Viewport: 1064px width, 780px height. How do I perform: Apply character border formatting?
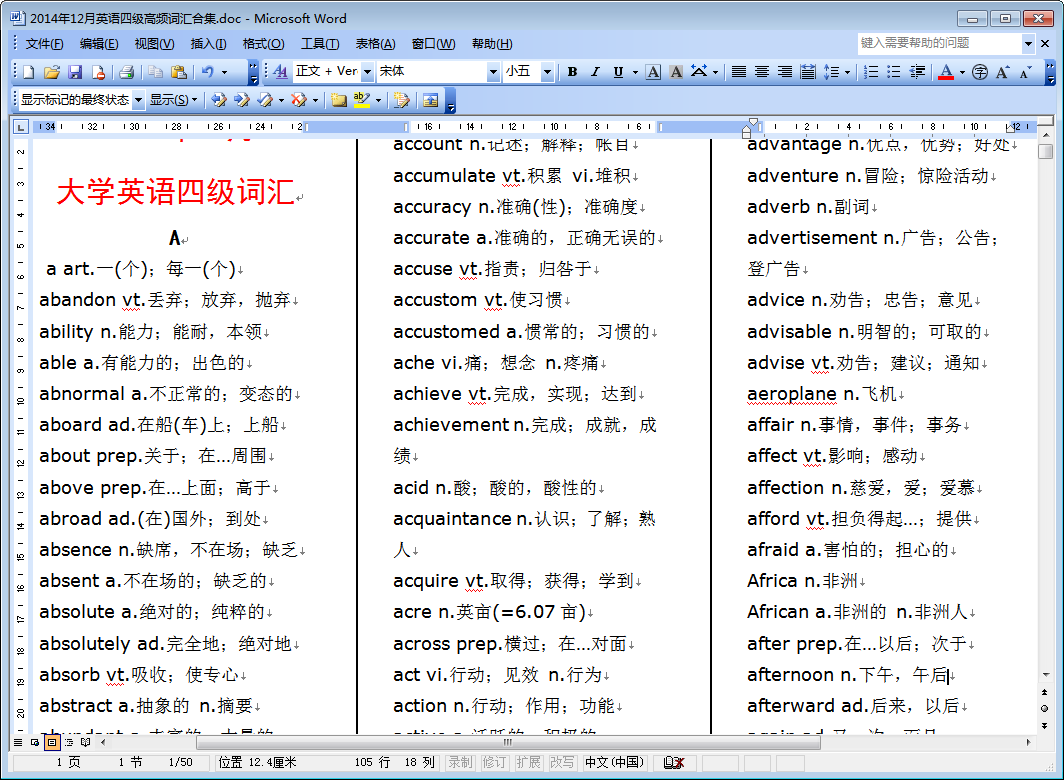click(653, 72)
